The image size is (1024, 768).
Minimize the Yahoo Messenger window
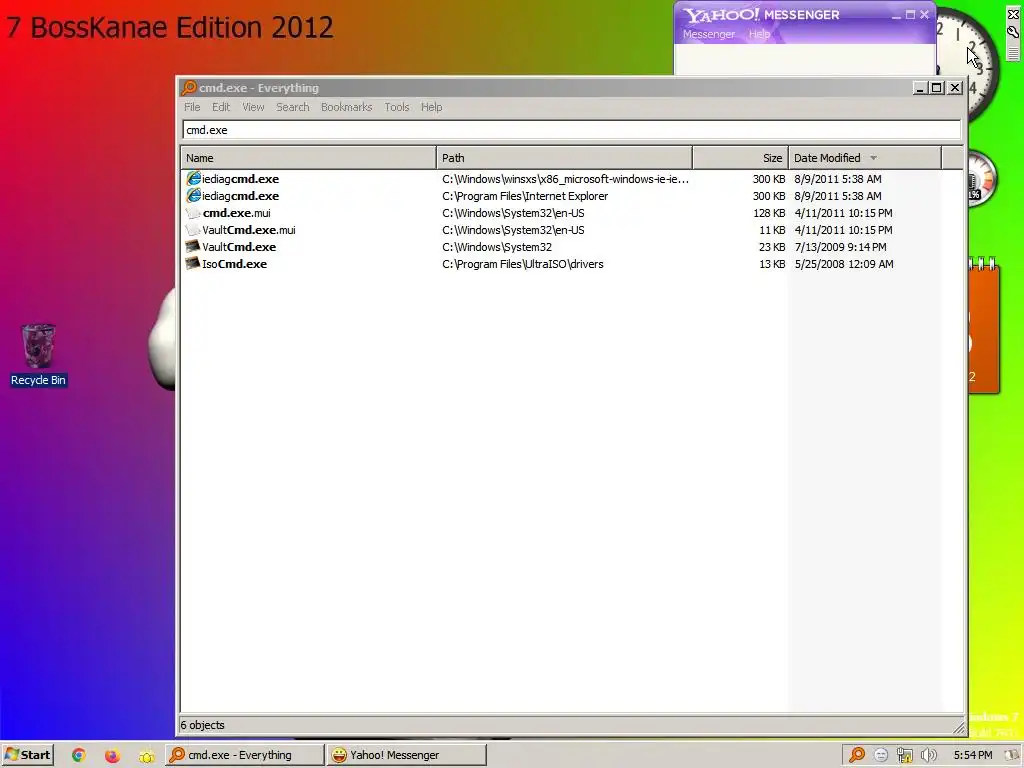pyautogui.click(x=896, y=14)
